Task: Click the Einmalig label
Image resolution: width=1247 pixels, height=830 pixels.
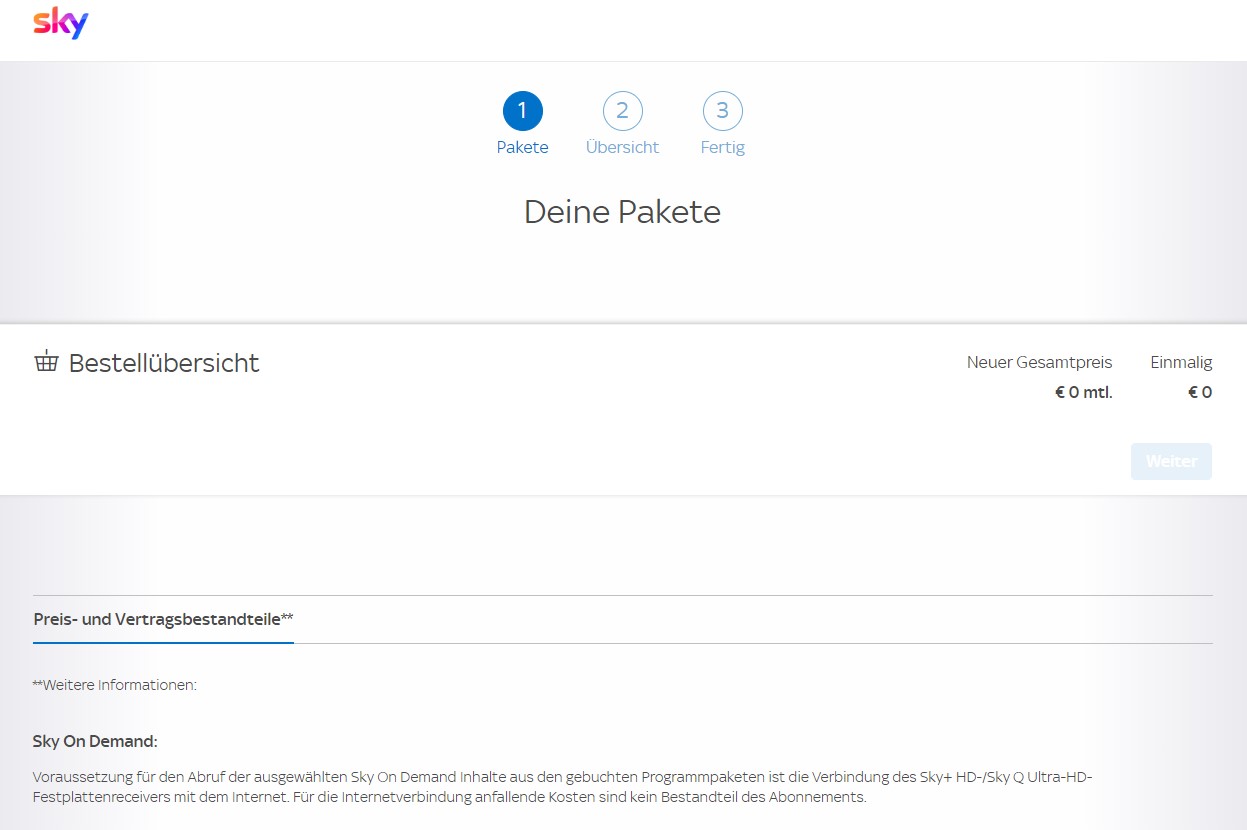Action: click(x=1181, y=362)
